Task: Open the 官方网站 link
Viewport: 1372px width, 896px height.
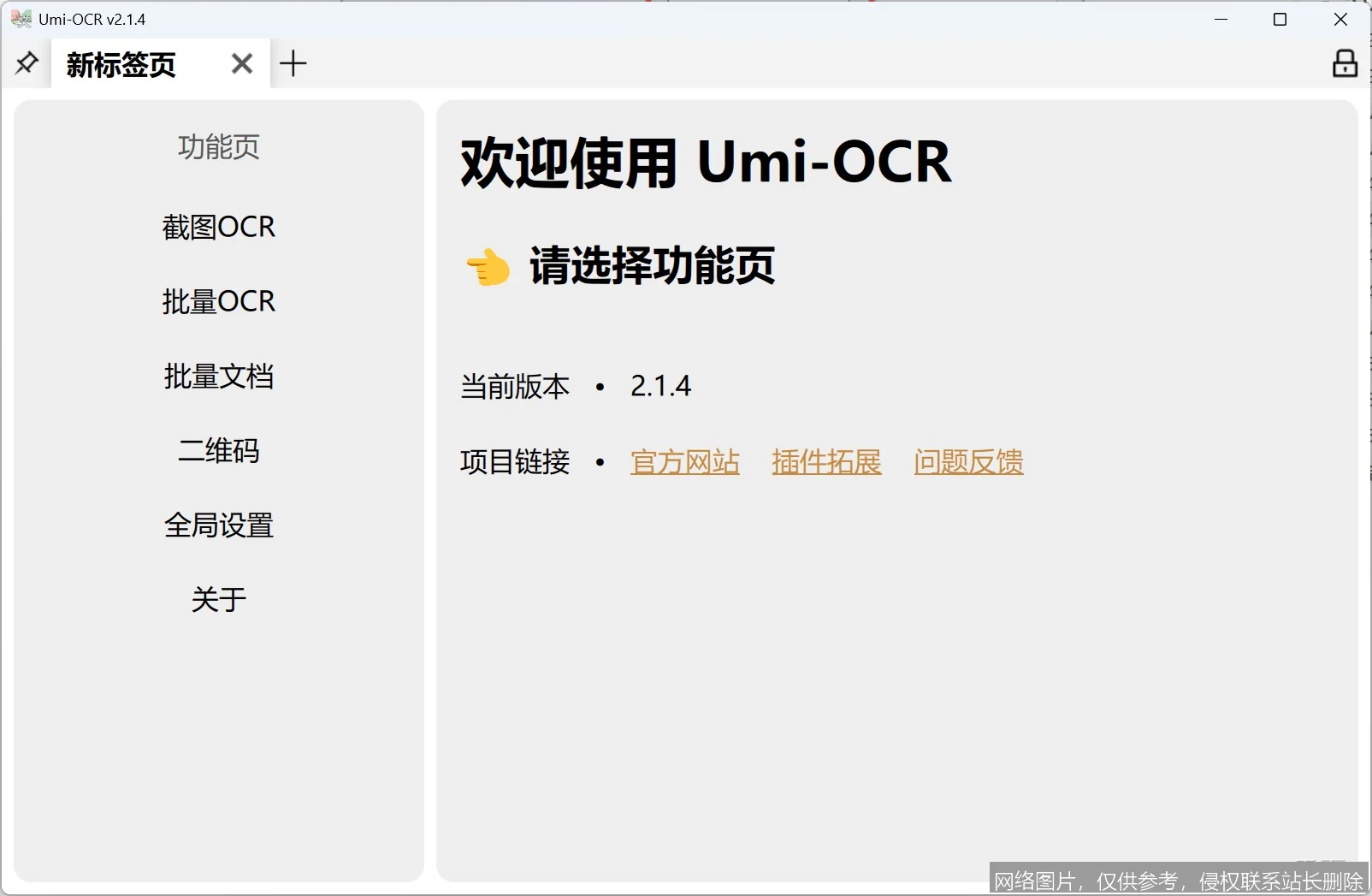Action: [x=684, y=461]
